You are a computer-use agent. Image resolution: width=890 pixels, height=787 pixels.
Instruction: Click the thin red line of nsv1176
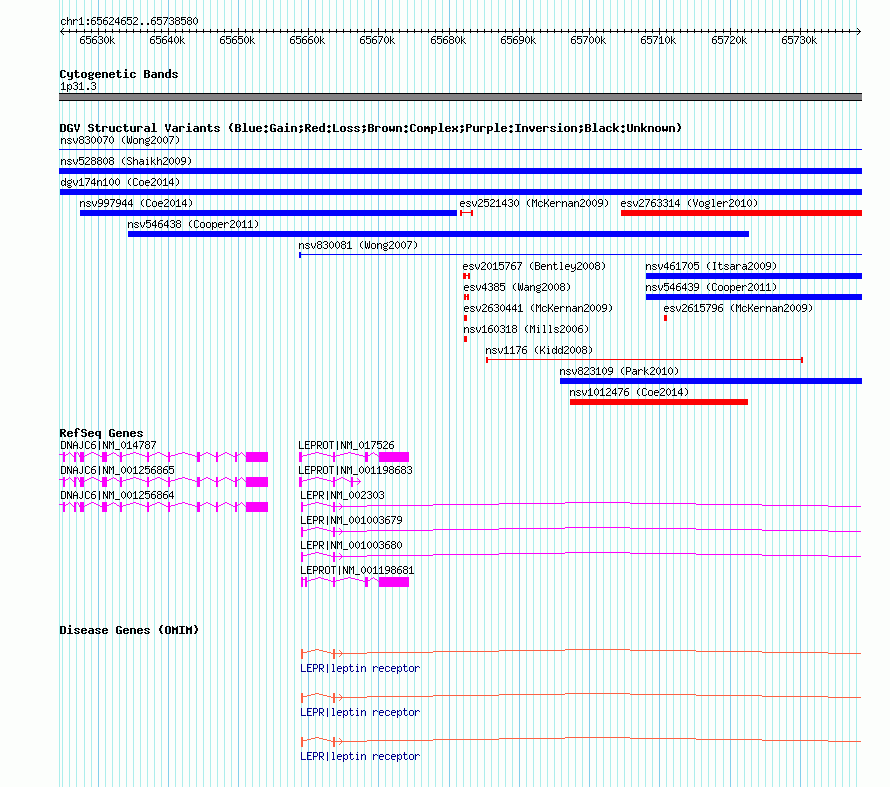click(x=644, y=360)
